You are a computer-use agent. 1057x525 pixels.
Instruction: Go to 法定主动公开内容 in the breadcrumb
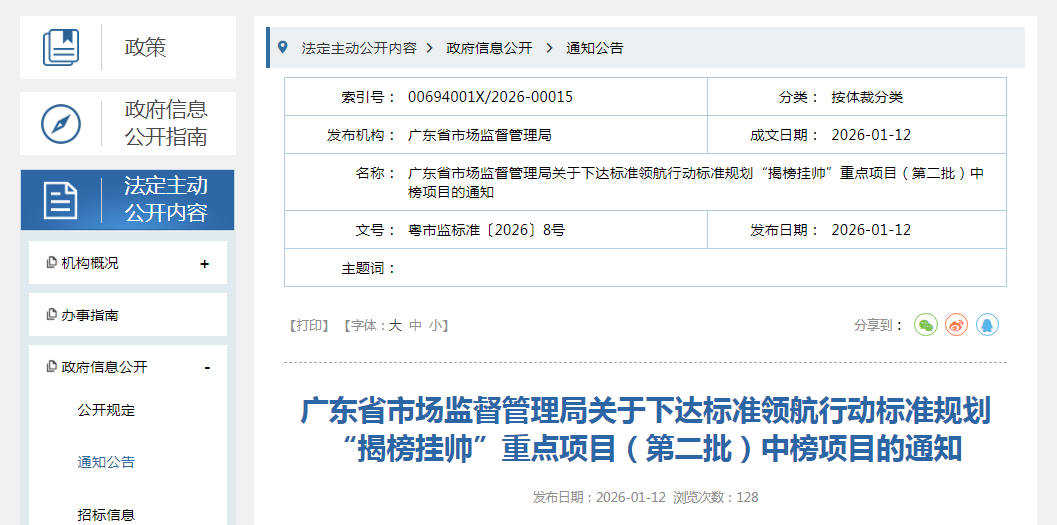pos(359,48)
